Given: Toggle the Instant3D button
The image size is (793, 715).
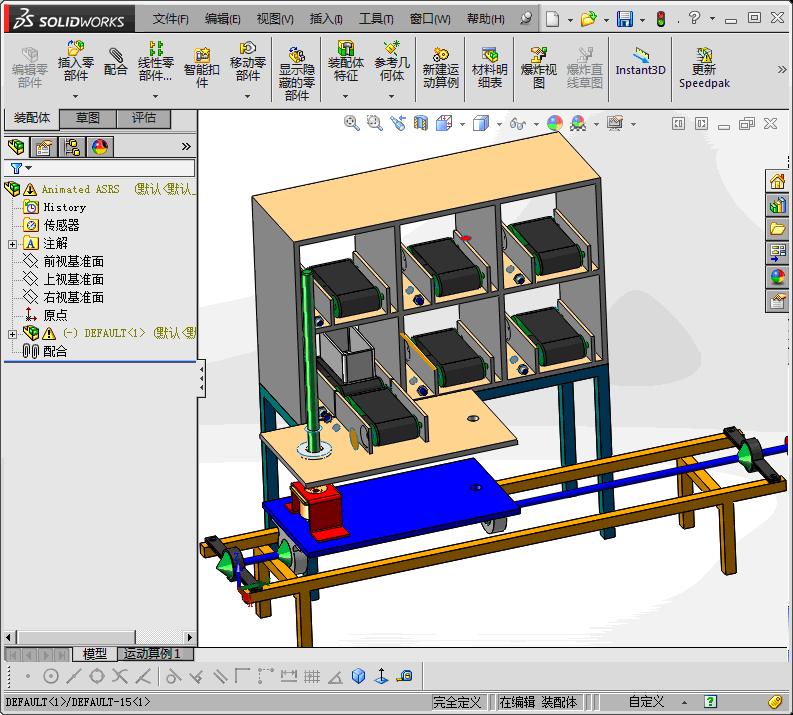Looking at the screenshot, I should point(640,62).
